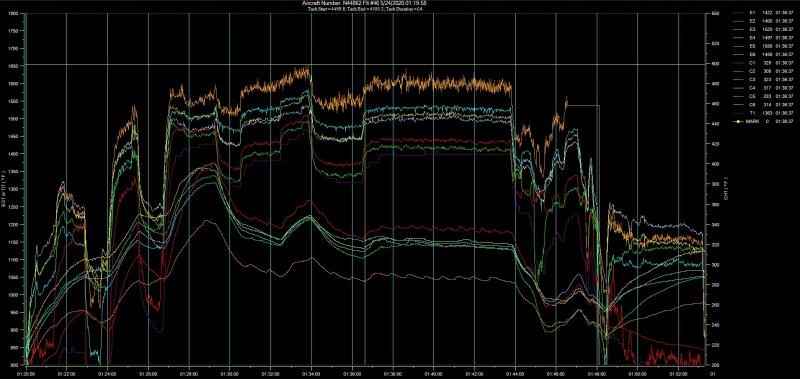Click the 01:34:00 time axis label

(x=311, y=374)
